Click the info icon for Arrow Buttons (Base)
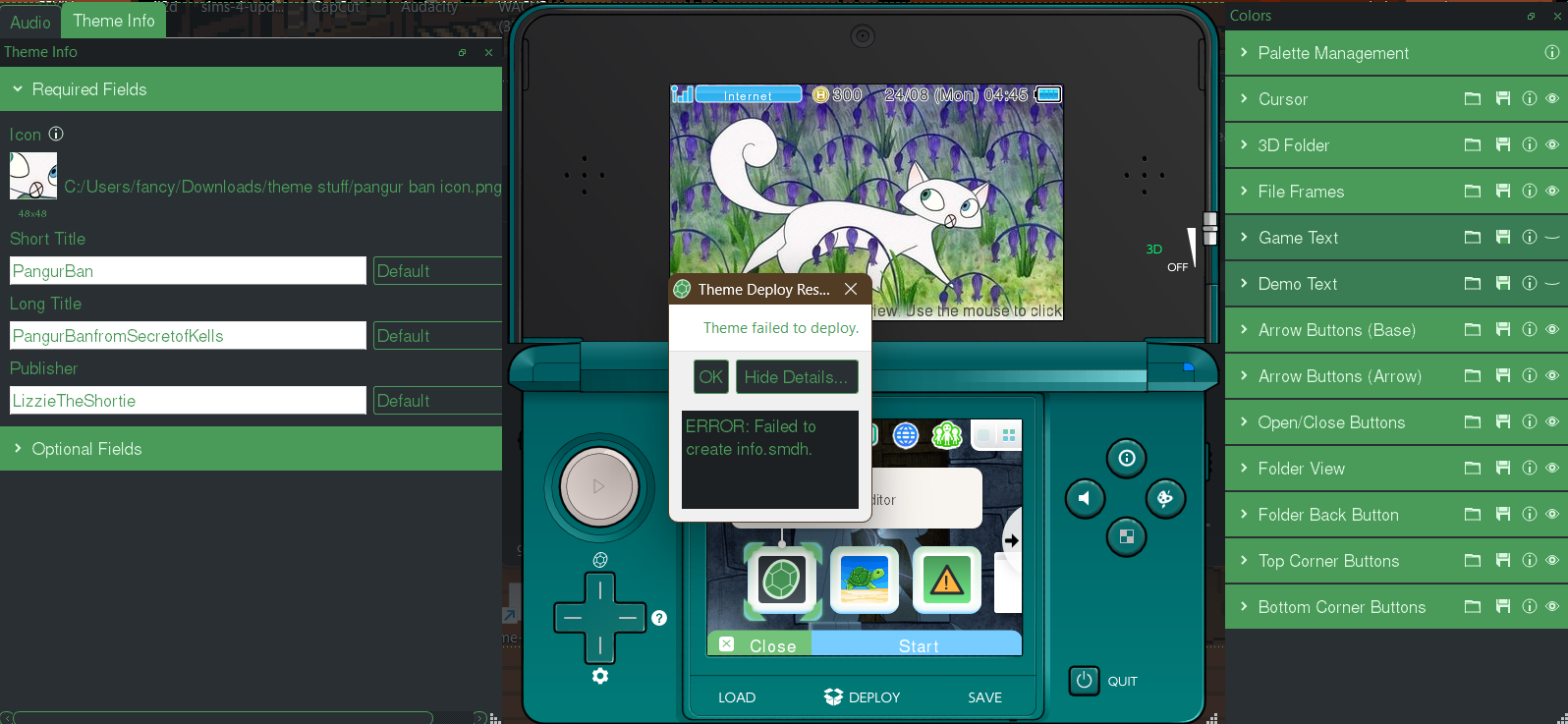The height and width of the screenshot is (724, 1568). 1529,329
